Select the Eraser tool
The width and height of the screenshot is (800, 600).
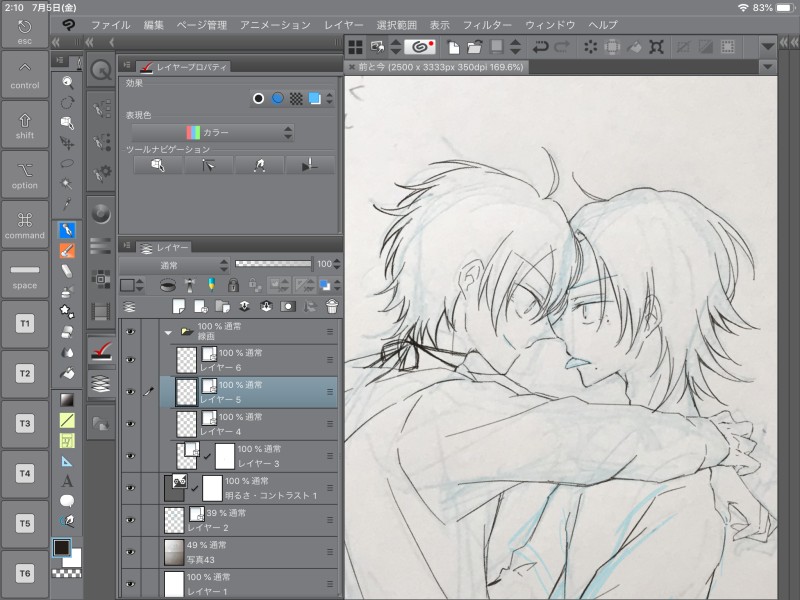coord(67,271)
